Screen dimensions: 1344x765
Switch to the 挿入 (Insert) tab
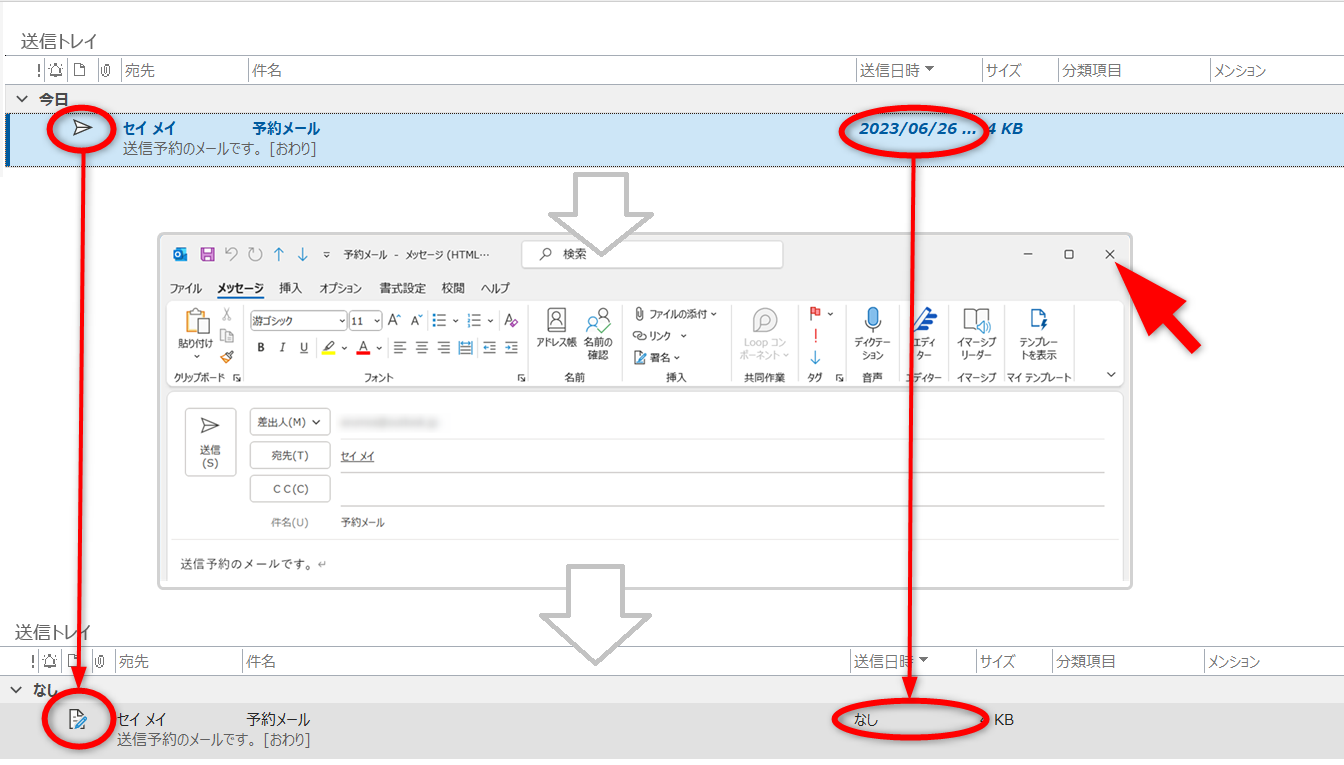click(x=290, y=288)
